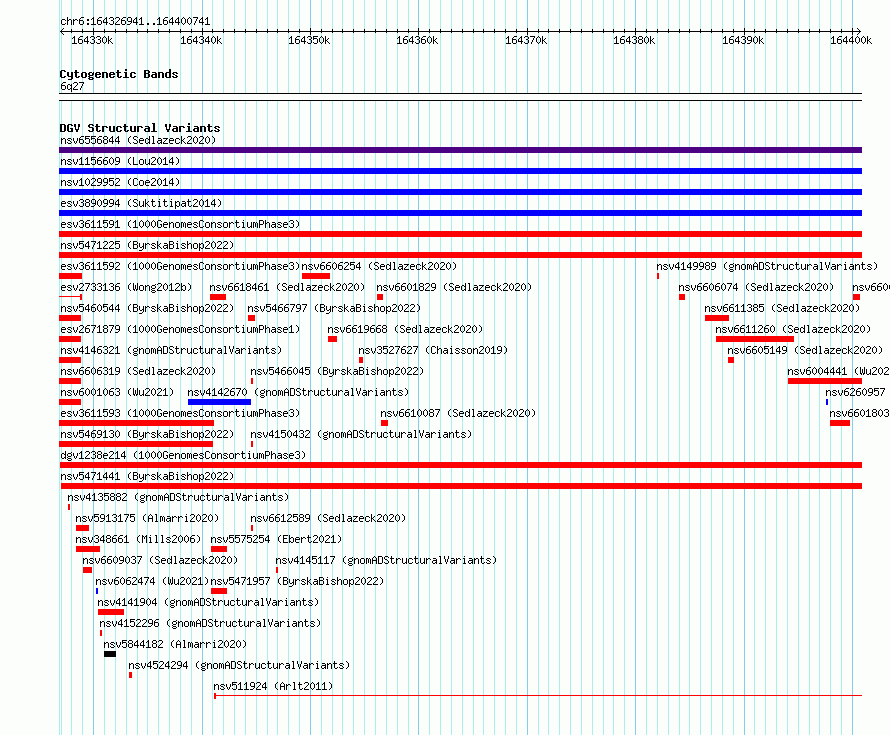Select the red bar under nsv6611385
This screenshot has width=890, height=735.
pyautogui.click(x=717, y=318)
